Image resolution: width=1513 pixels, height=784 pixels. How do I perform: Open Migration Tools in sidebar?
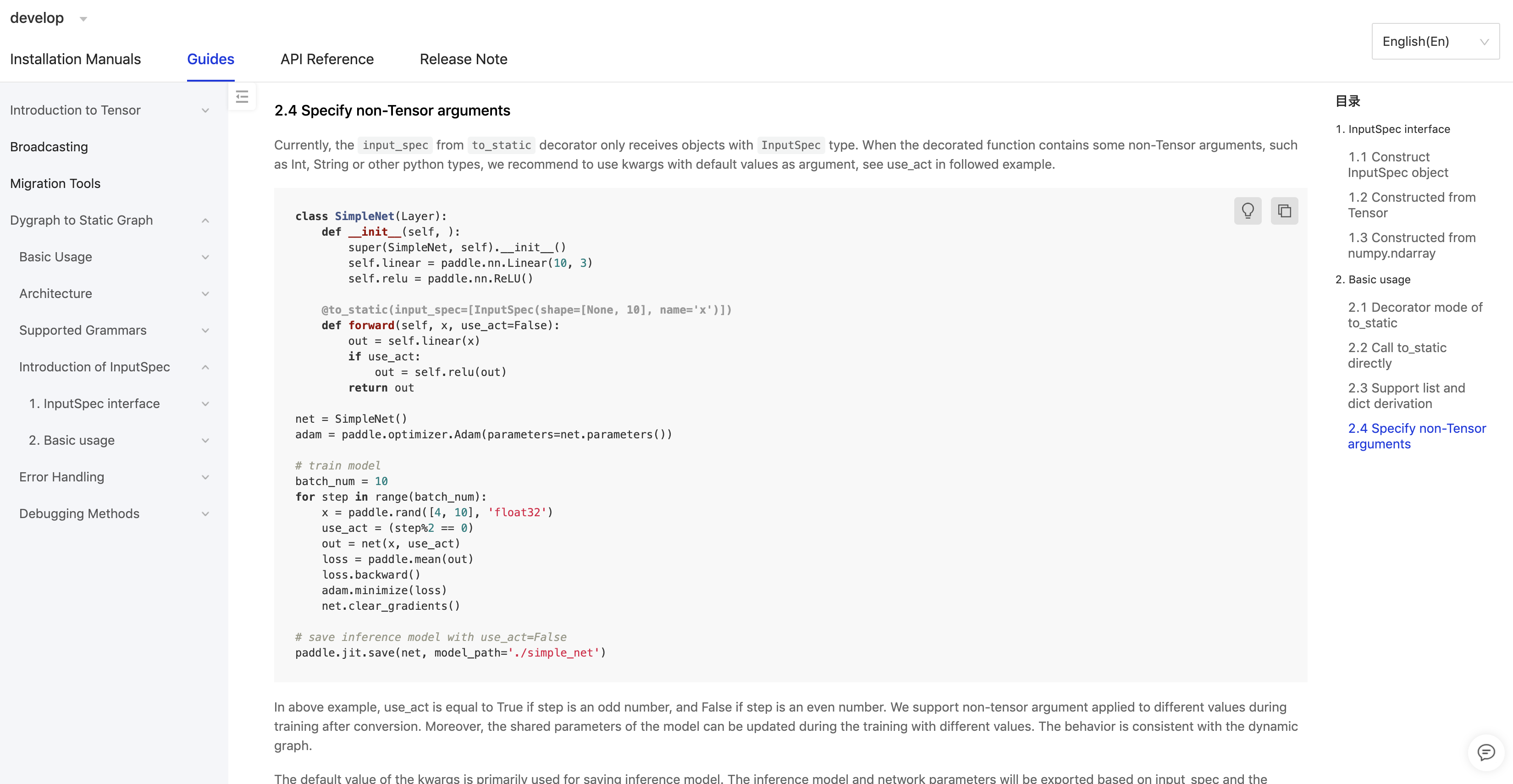click(55, 184)
